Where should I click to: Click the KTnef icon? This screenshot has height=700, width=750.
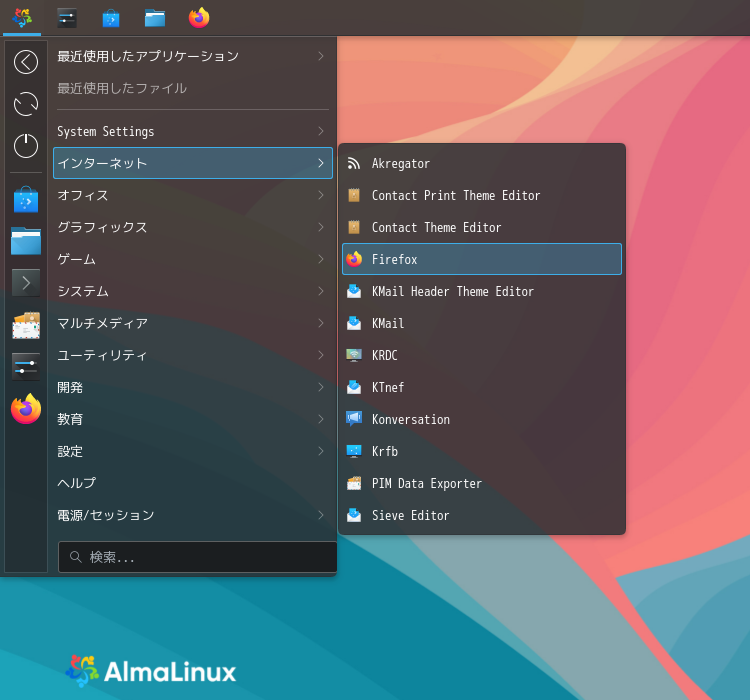coord(353,387)
